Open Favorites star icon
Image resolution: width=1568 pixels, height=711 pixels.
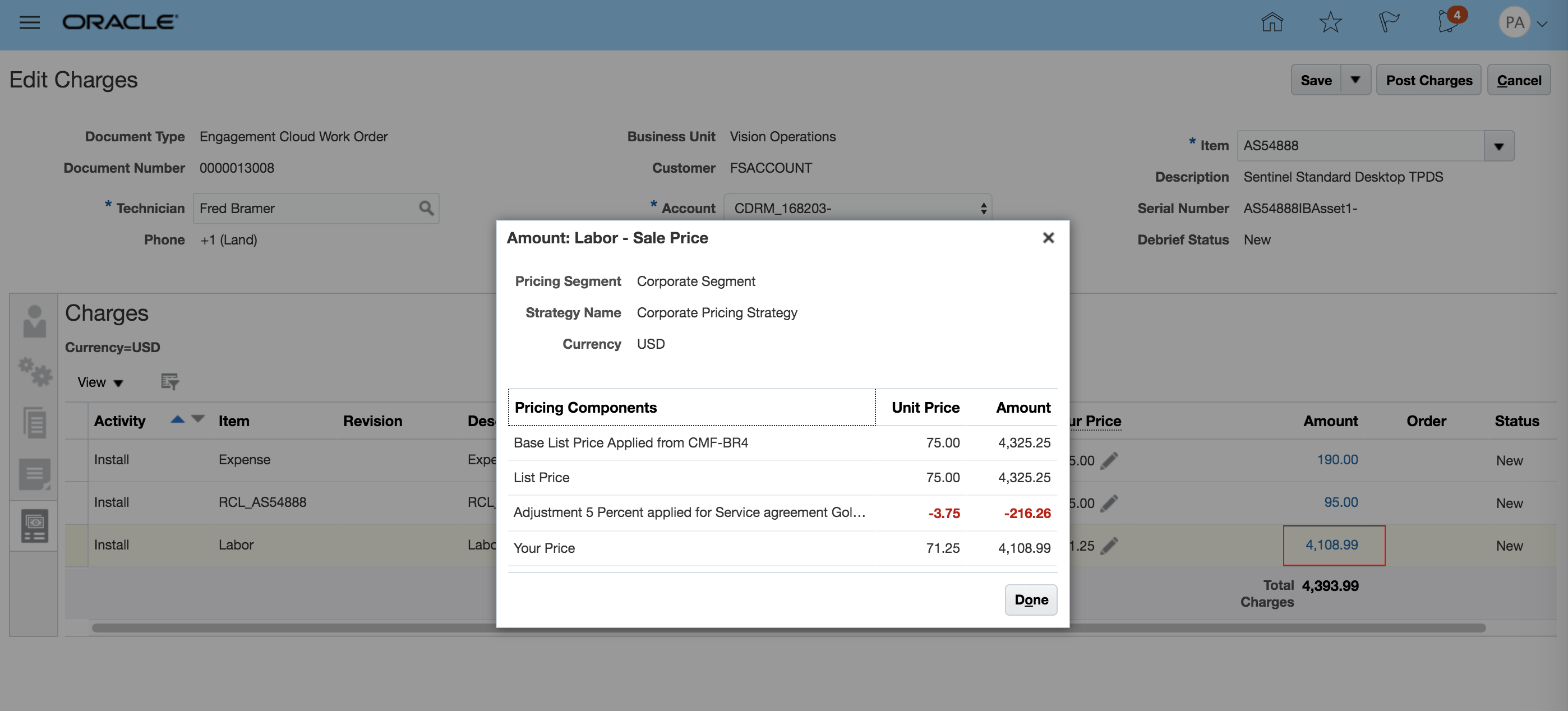coord(1330,22)
